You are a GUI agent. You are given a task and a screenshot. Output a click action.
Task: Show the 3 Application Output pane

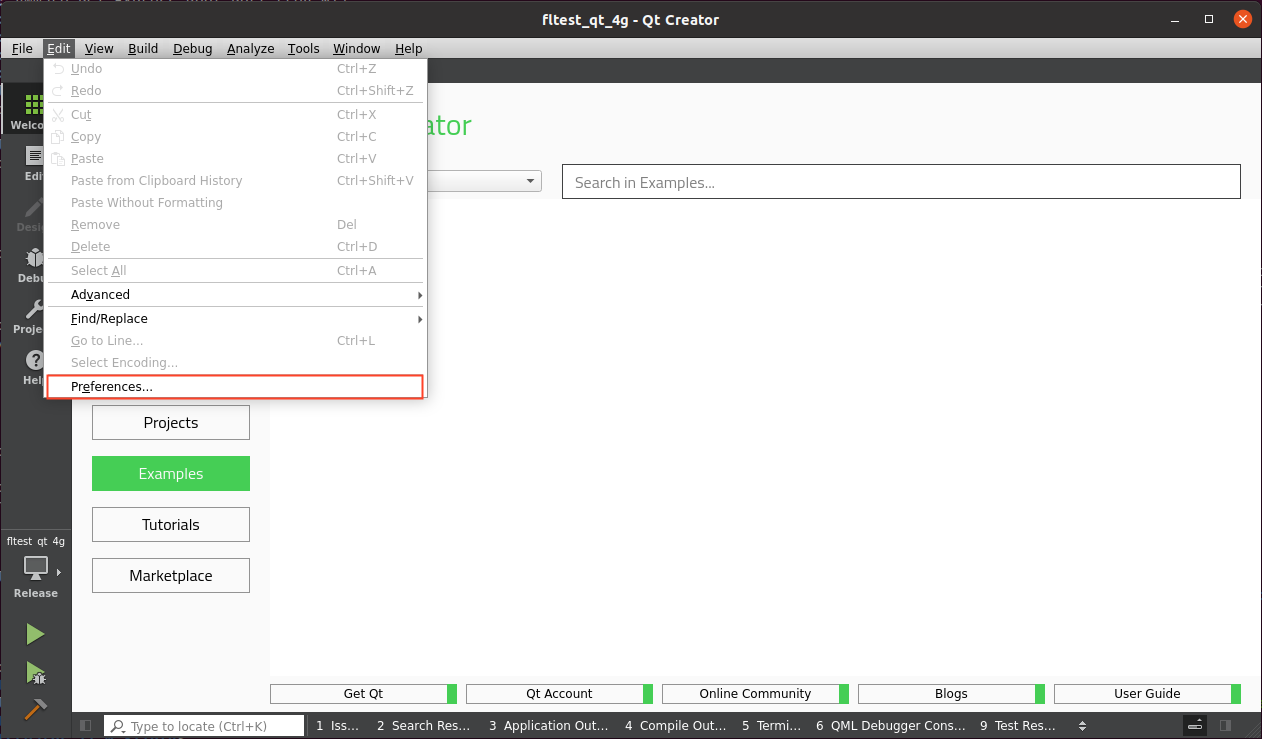(x=548, y=726)
